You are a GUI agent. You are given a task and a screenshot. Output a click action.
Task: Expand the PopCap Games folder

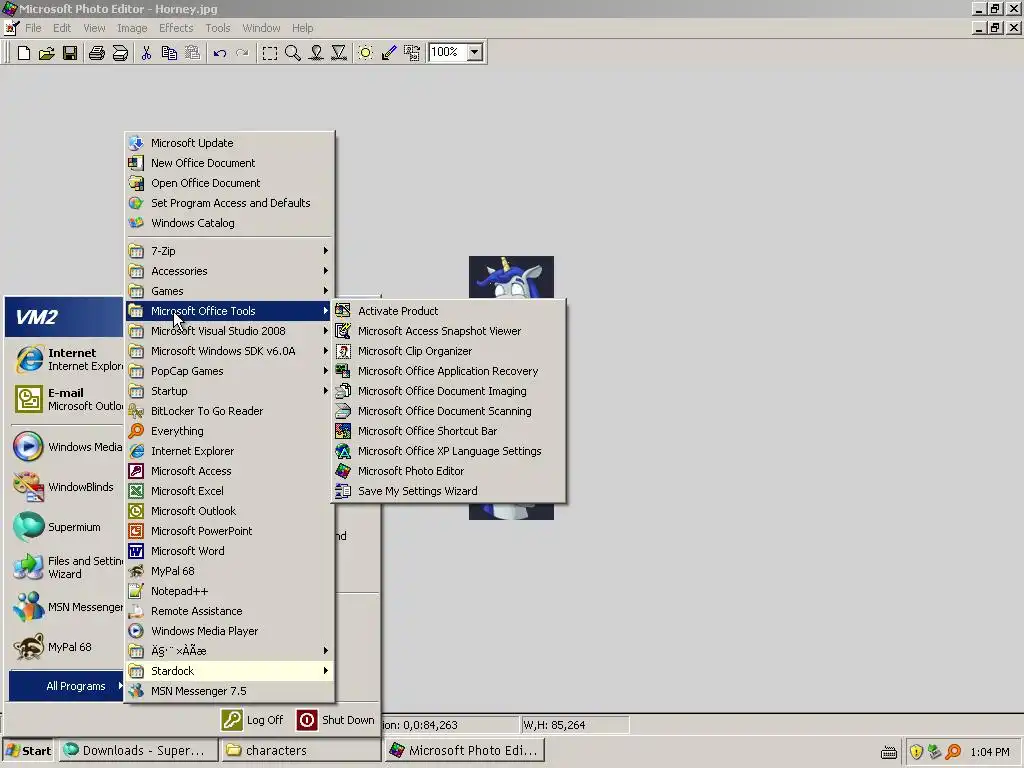229,371
